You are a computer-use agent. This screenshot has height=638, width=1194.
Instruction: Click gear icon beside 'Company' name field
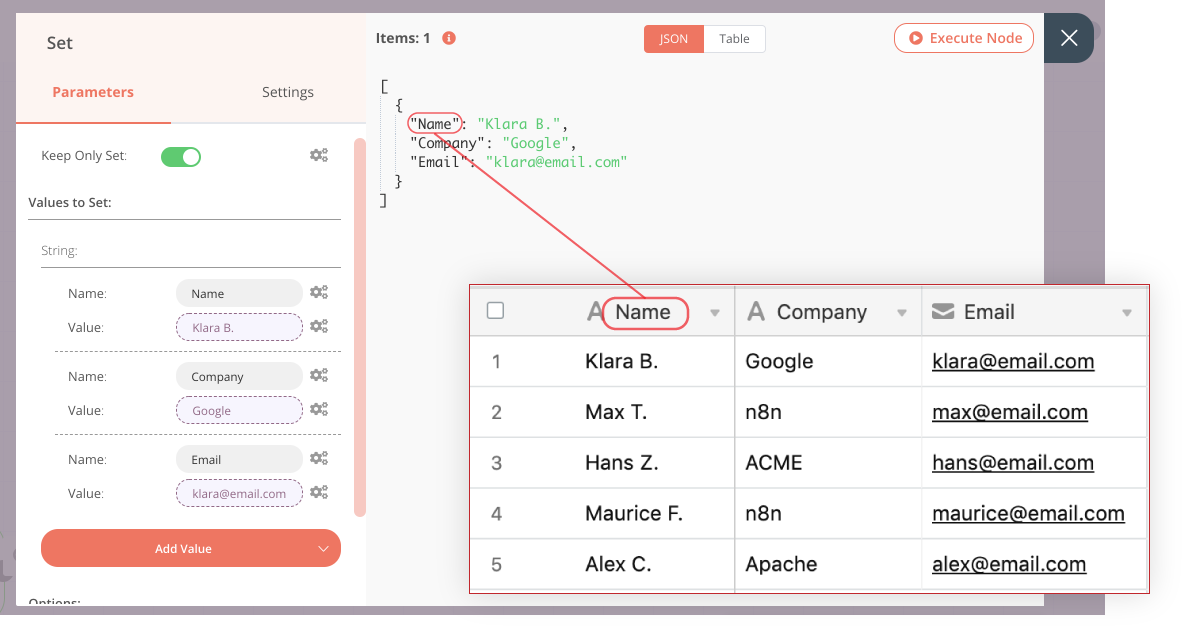click(319, 375)
